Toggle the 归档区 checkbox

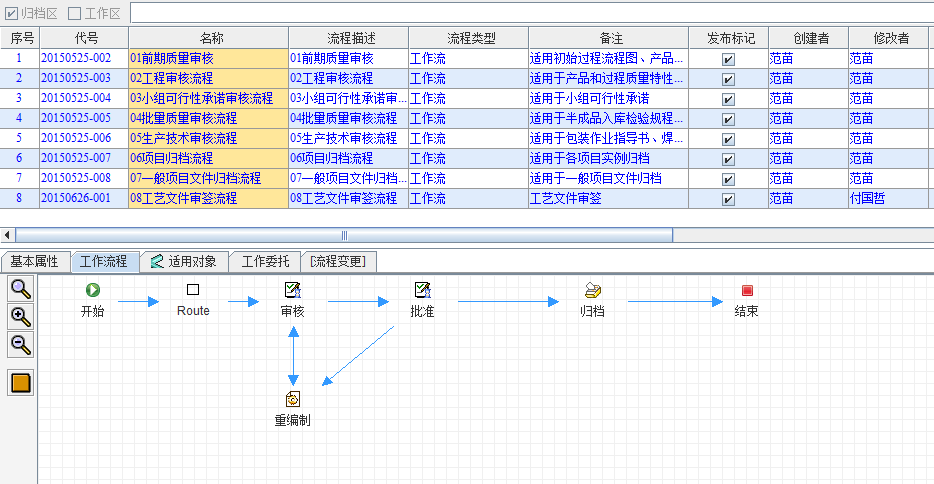point(11,13)
